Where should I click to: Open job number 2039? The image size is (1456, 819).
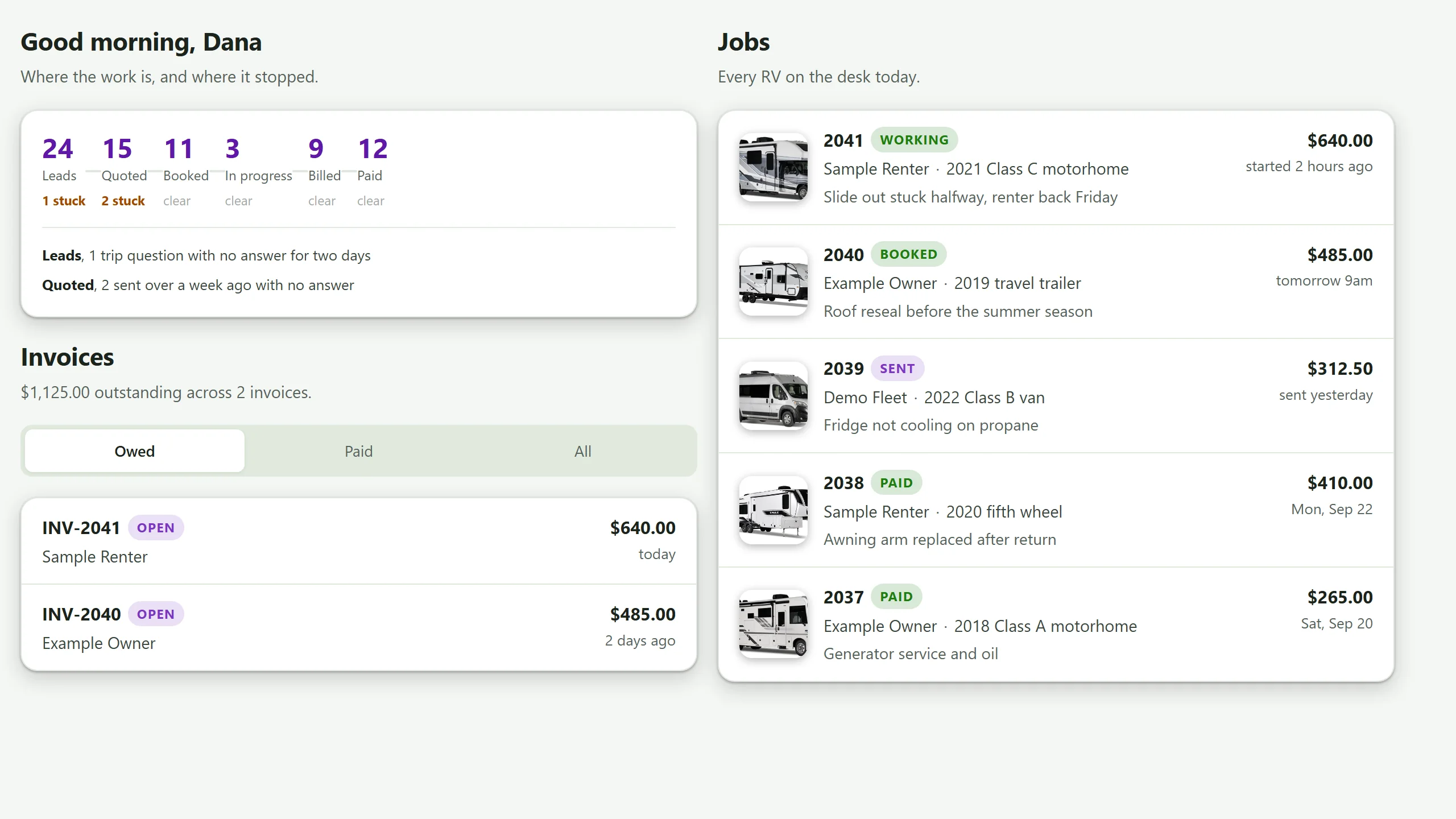click(843, 369)
